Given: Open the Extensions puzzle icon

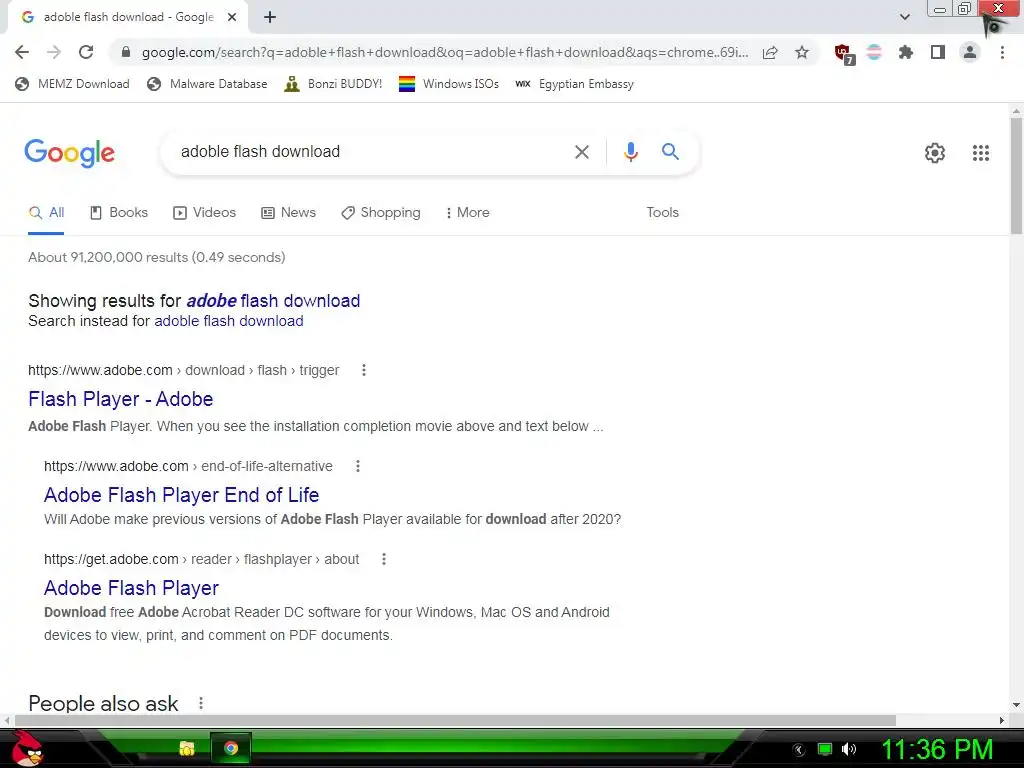Looking at the screenshot, I should [x=905, y=52].
